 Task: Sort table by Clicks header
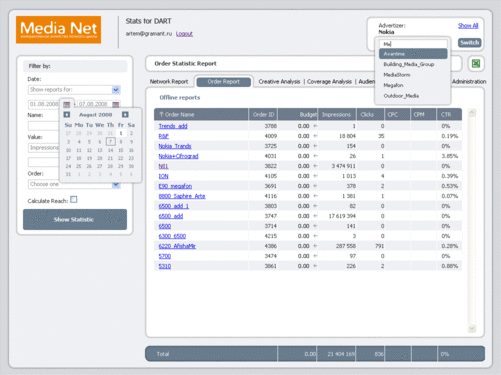tap(370, 114)
